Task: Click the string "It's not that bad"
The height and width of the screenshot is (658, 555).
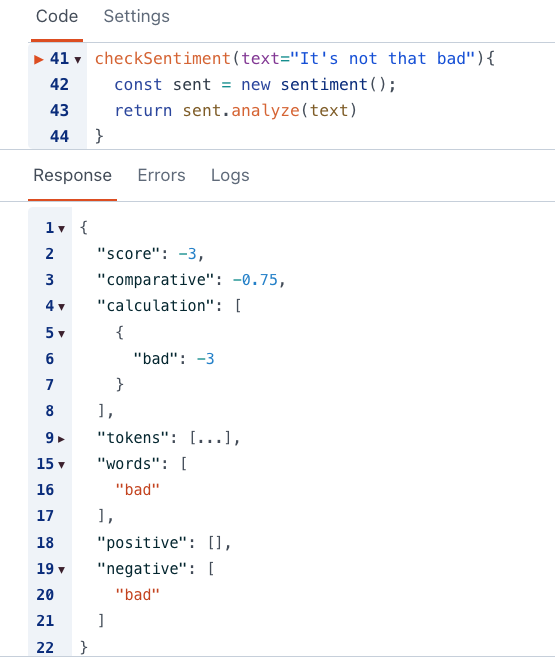Action: tap(382, 59)
